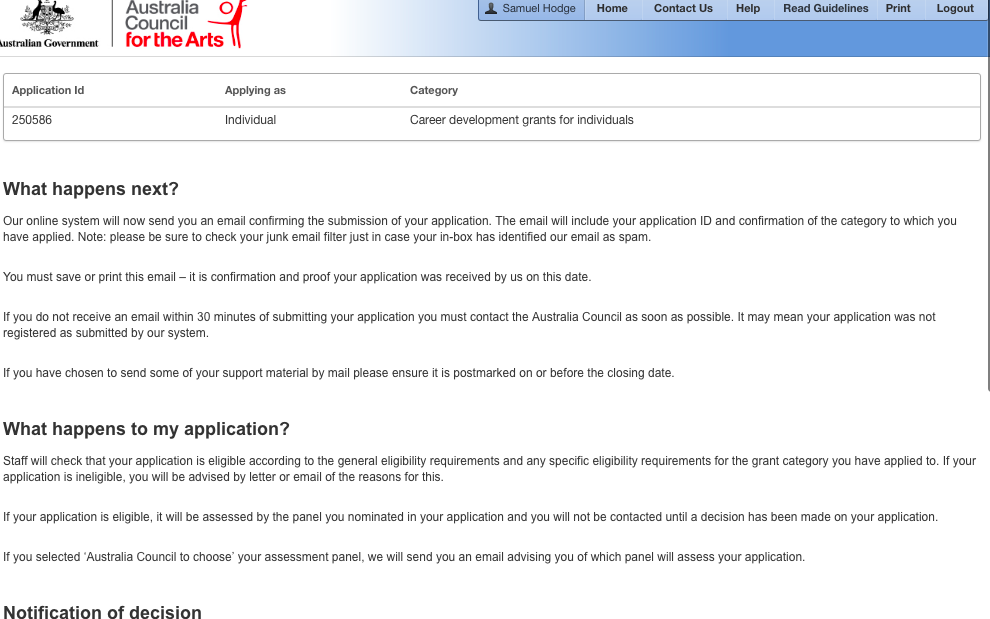
Task: Select application id value 250586
Action: point(32,120)
